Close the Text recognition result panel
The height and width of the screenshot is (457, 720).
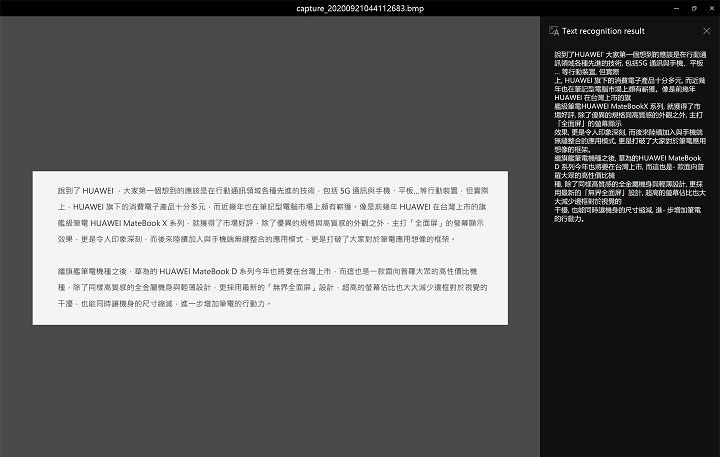click(x=706, y=31)
